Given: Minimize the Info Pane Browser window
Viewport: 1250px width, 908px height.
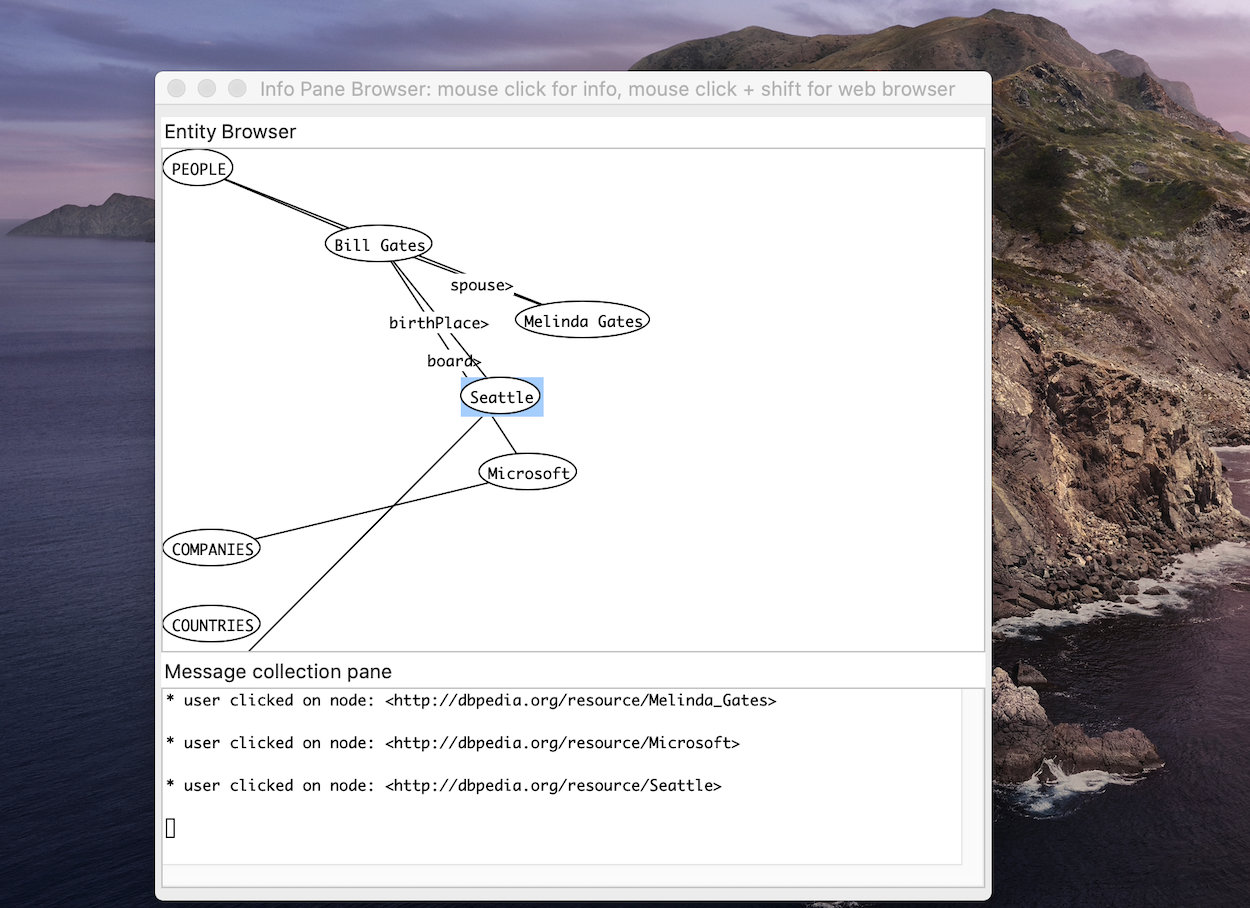Looking at the screenshot, I should 207,89.
